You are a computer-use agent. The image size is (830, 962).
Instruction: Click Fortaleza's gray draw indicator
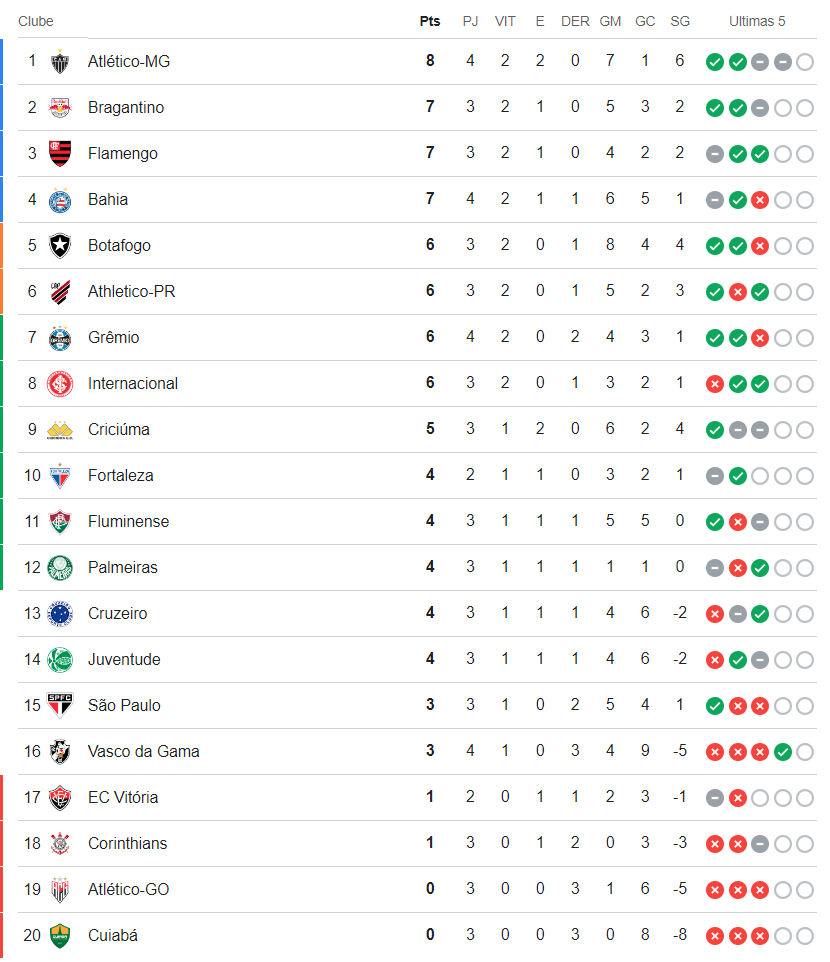[x=715, y=476]
